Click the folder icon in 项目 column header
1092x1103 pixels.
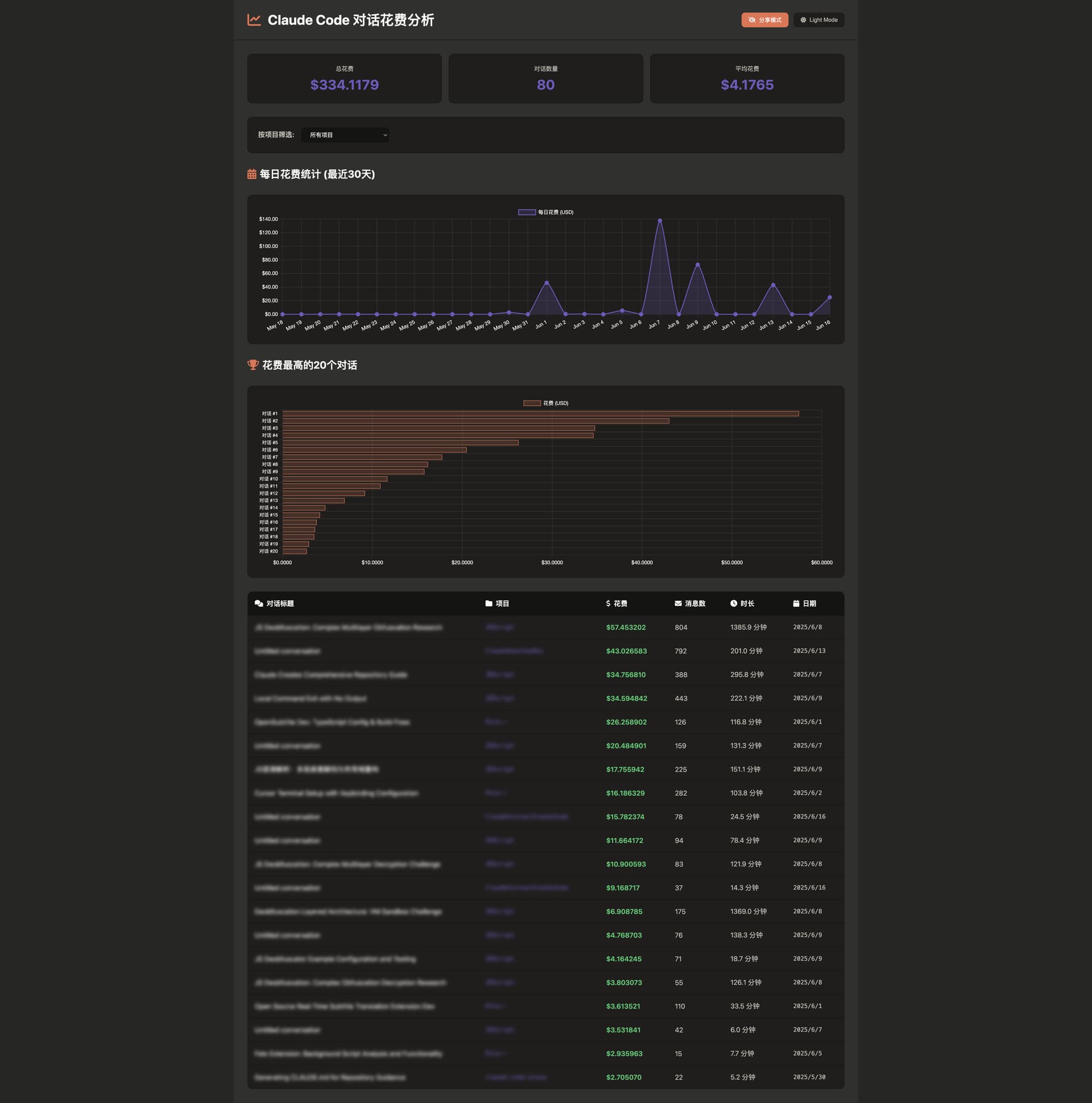pyautogui.click(x=489, y=604)
